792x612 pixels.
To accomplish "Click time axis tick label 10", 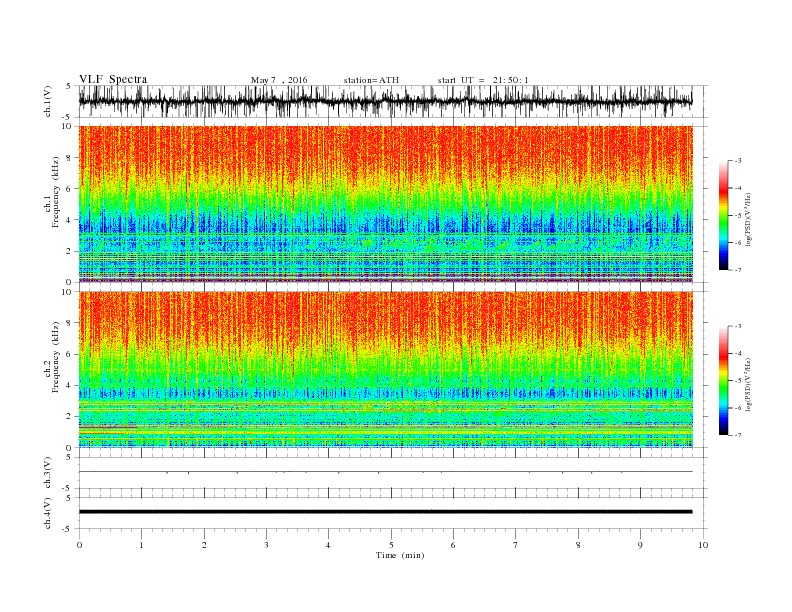I will click(703, 545).
